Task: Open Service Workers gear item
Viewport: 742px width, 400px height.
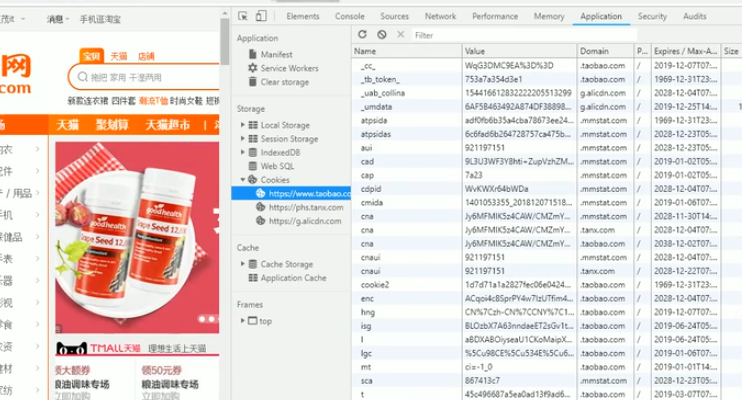Action: pyautogui.click(x=283, y=68)
